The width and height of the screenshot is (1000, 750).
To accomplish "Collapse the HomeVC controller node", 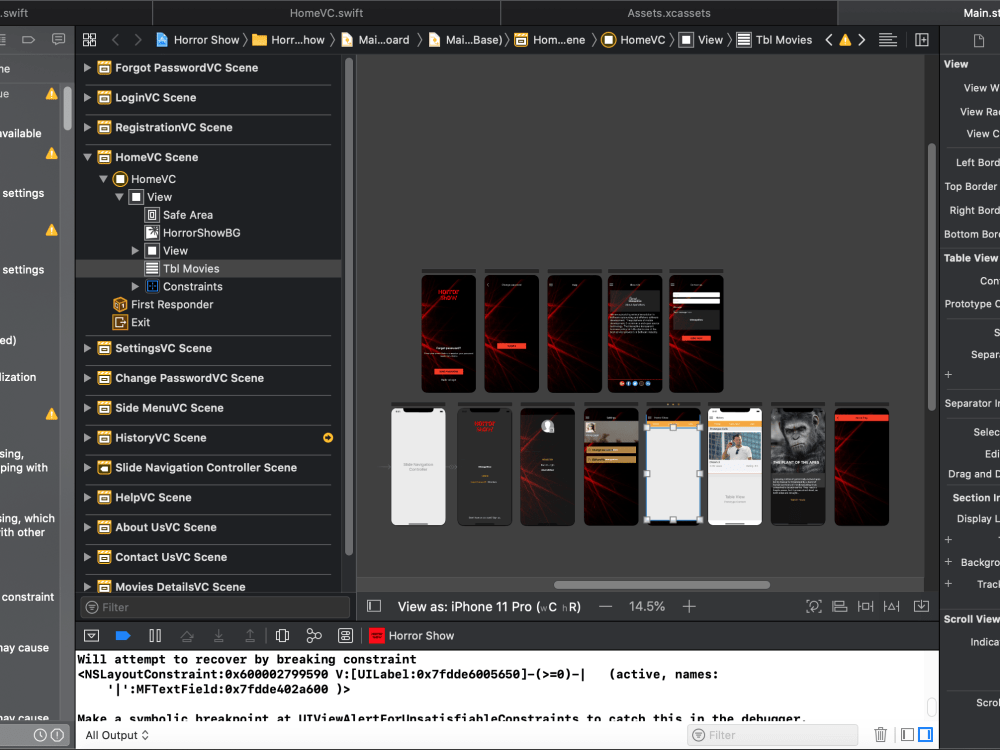I will click(103, 179).
